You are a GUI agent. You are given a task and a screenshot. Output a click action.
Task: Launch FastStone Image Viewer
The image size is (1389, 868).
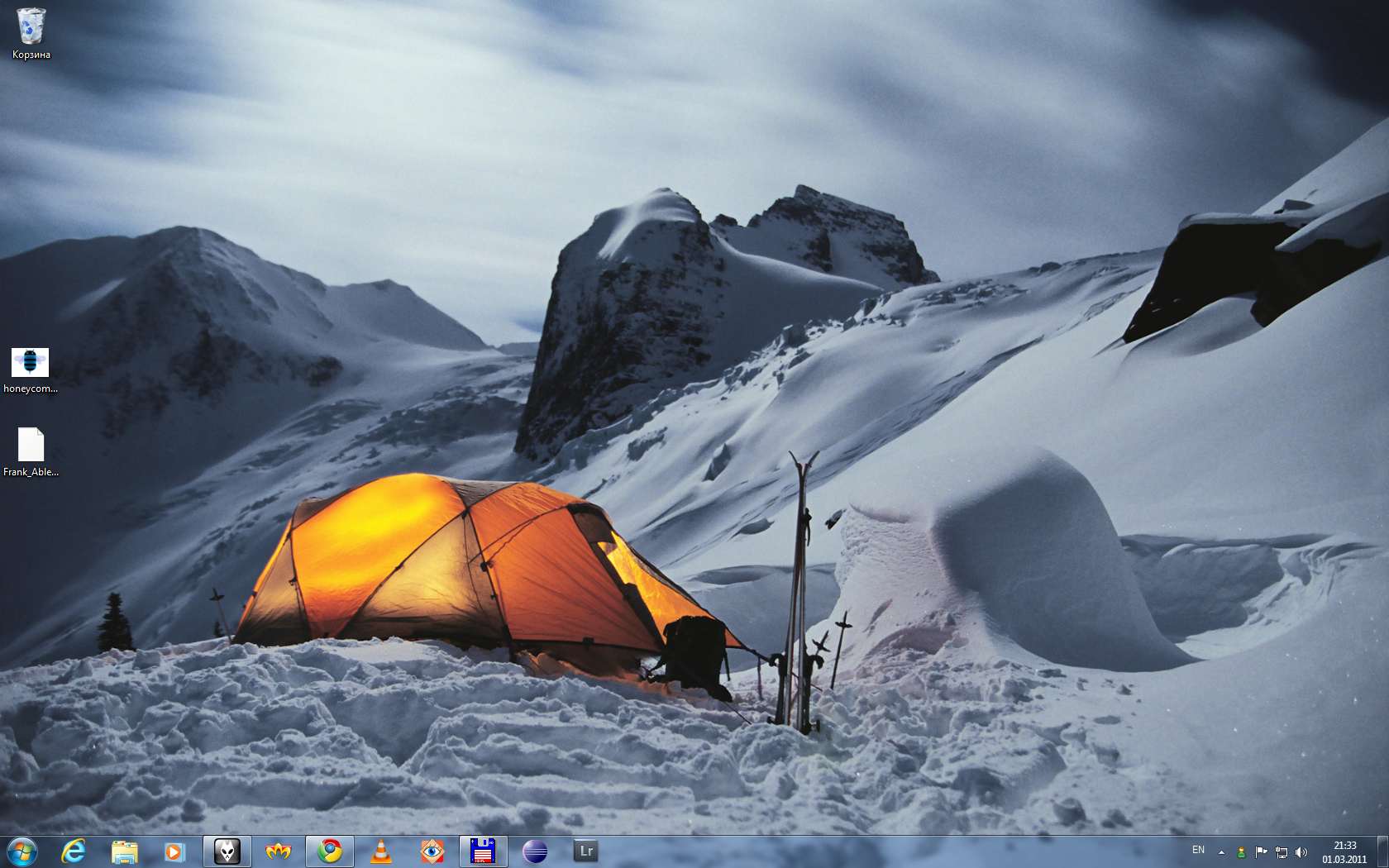coord(432,851)
